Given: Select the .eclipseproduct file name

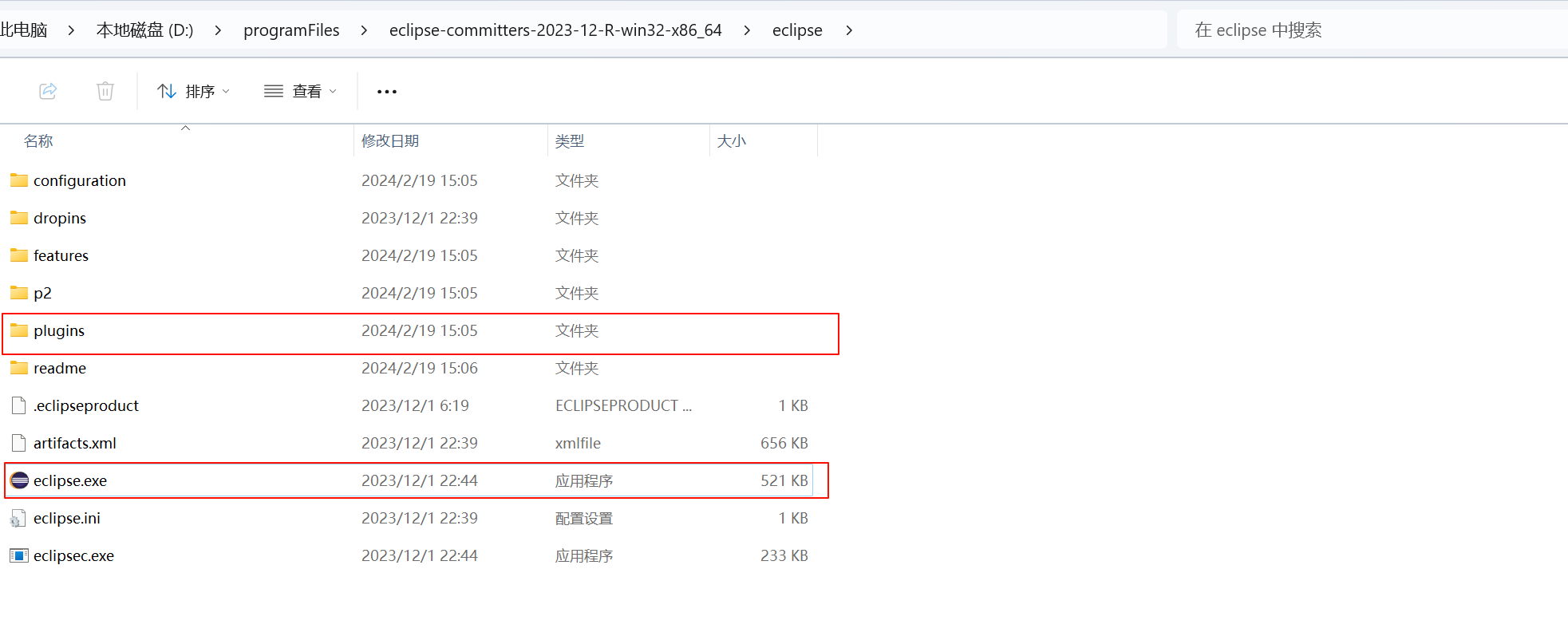Looking at the screenshot, I should tap(86, 405).
